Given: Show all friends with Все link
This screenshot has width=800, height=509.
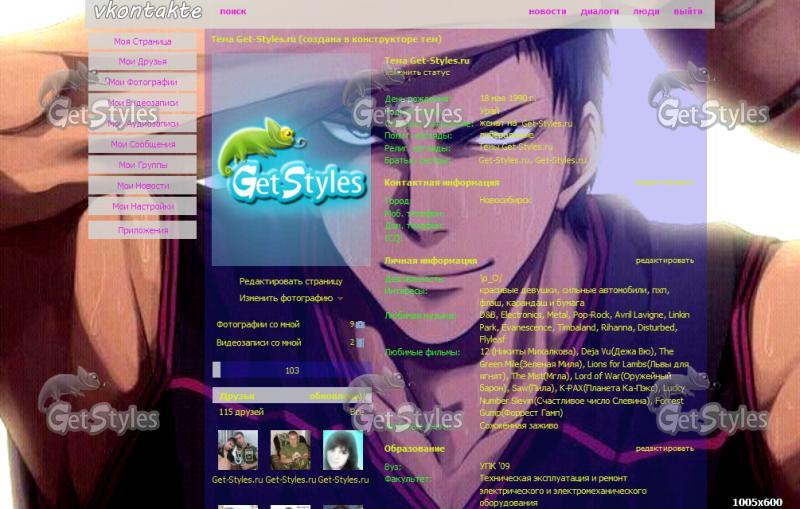Looking at the screenshot, I should click(x=357, y=412).
